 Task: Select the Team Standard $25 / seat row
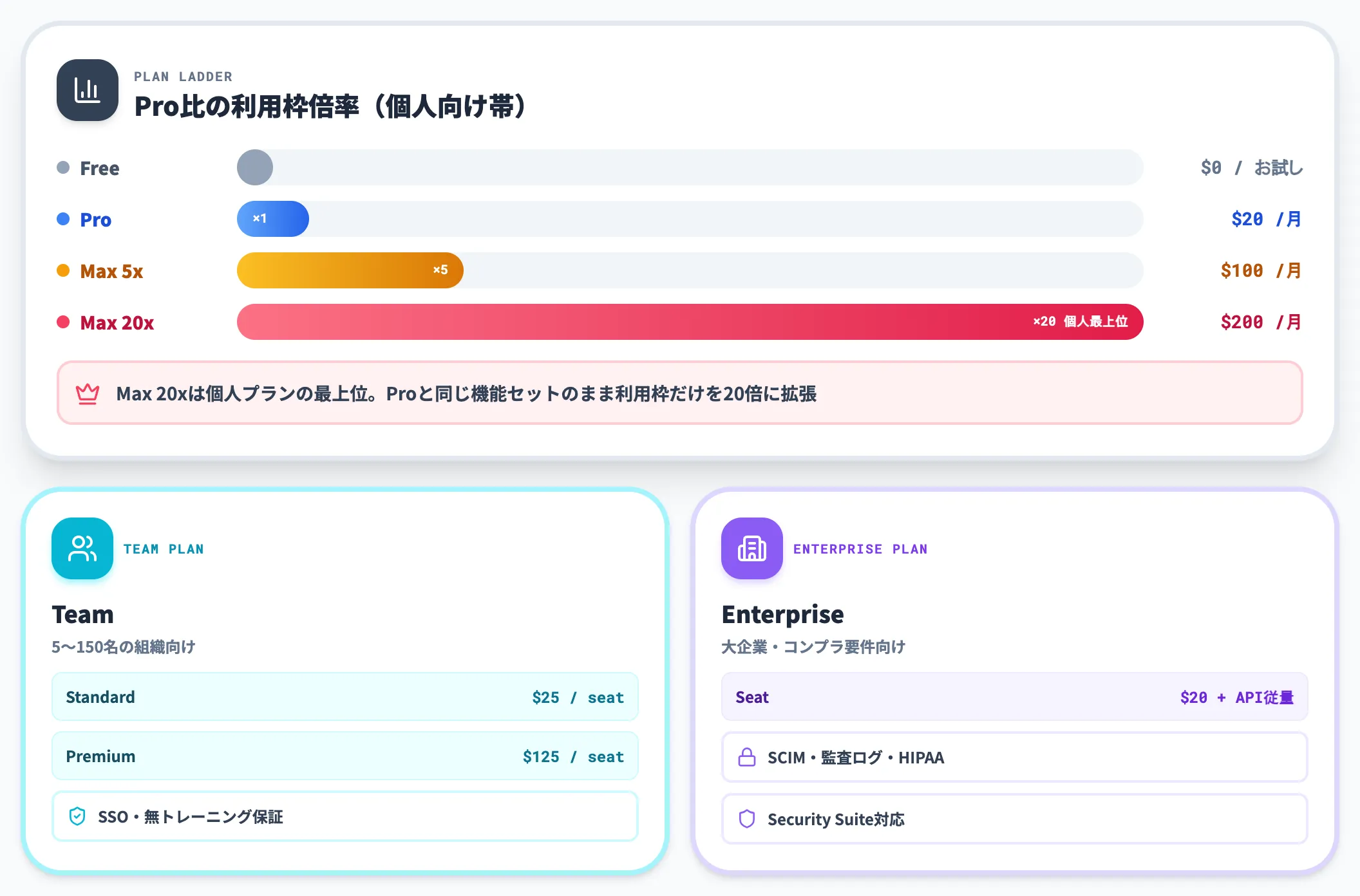(x=345, y=697)
